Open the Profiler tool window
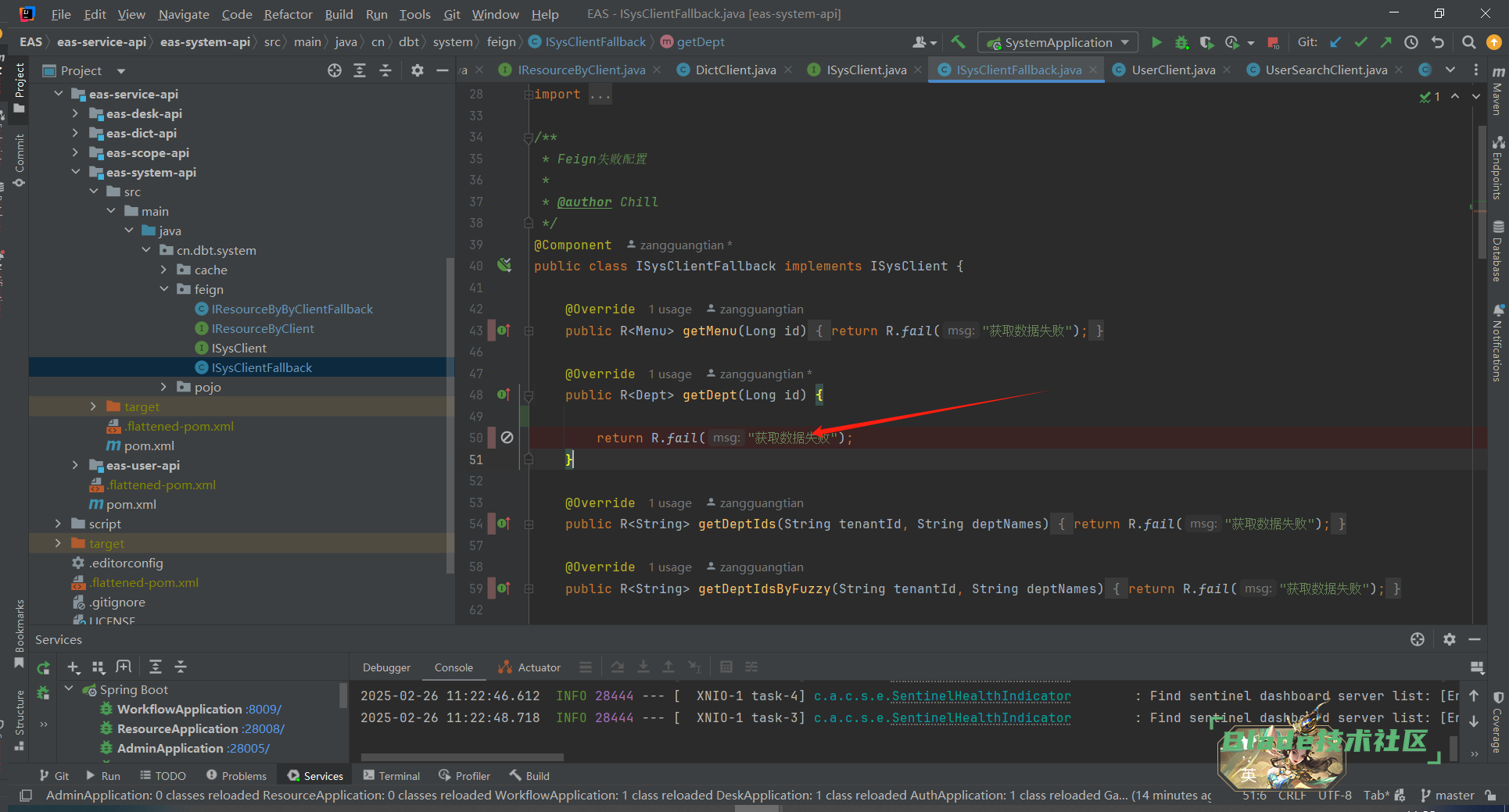The width and height of the screenshot is (1509, 812). pos(464,776)
